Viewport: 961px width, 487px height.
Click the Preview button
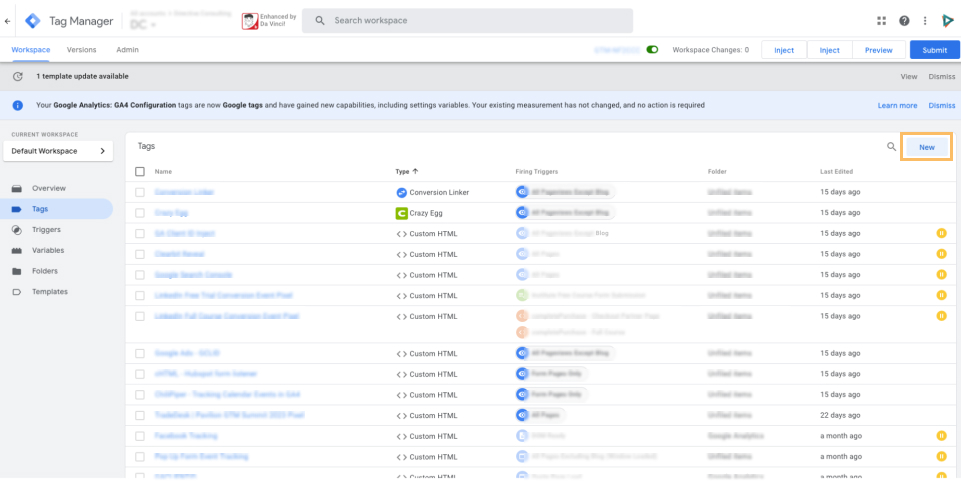click(878, 50)
